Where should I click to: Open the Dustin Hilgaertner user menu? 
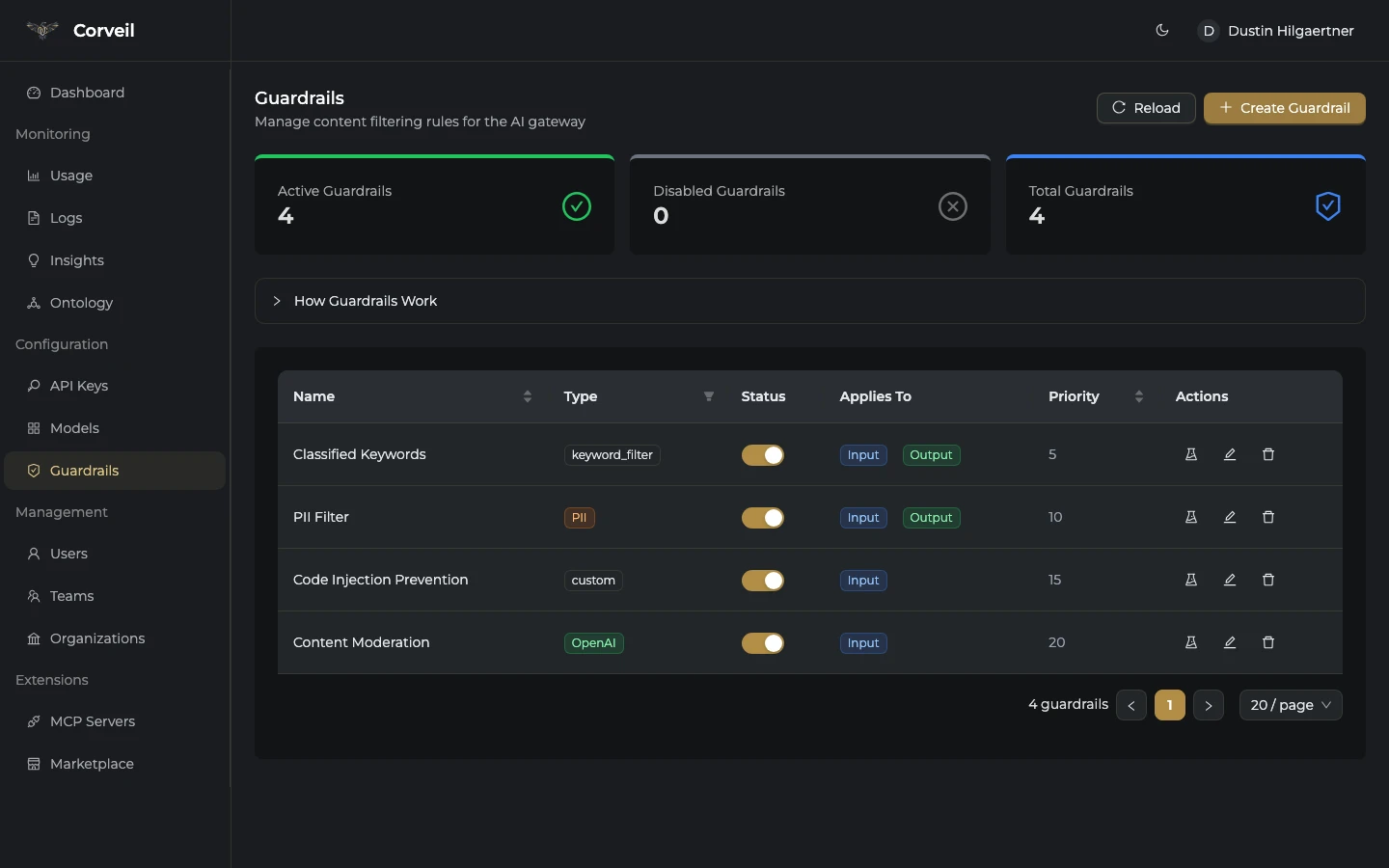pos(1275,31)
